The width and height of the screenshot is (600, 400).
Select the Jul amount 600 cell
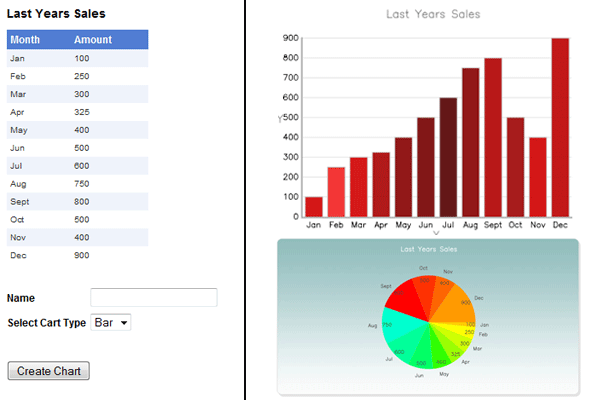click(82, 166)
